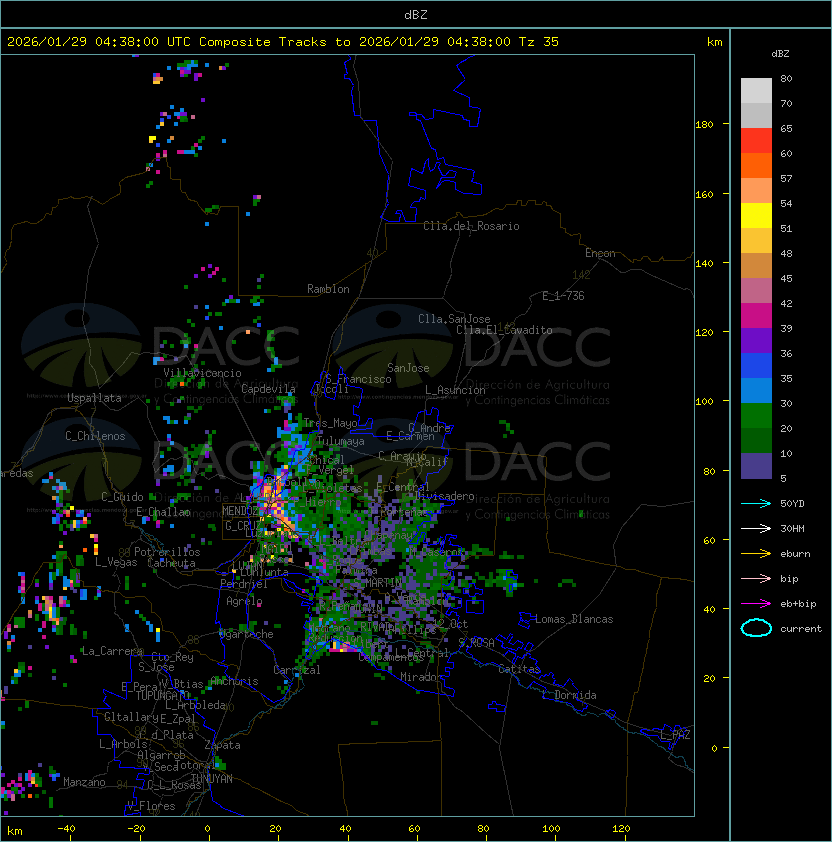Click the 'dBZ' heading above the color scale

(780, 54)
